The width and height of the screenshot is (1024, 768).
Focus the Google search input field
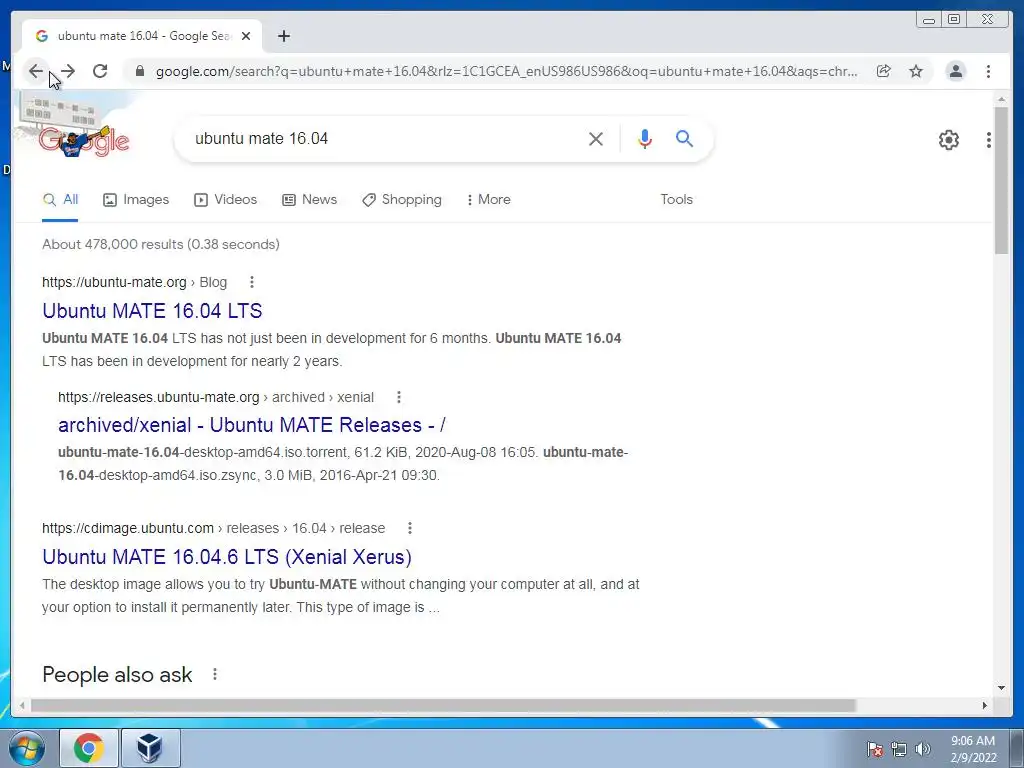point(385,138)
